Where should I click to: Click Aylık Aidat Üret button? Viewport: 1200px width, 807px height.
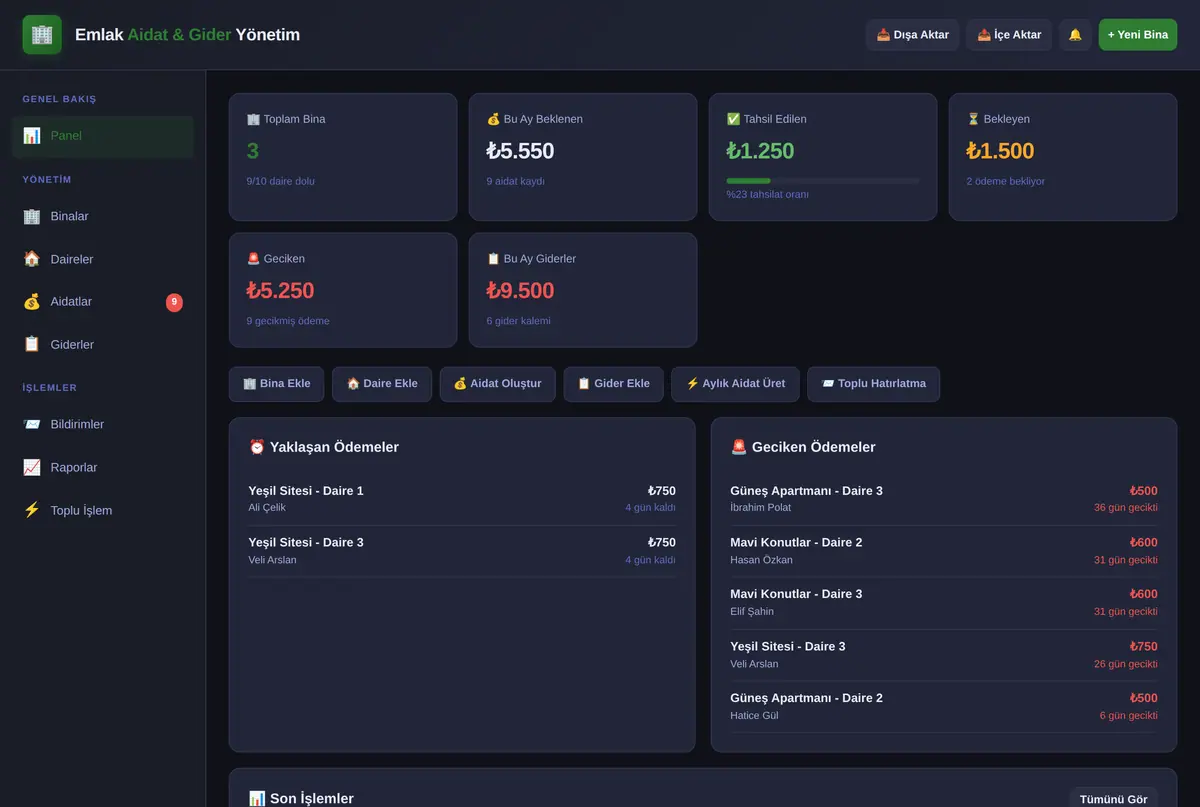click(x=736, y=384)
